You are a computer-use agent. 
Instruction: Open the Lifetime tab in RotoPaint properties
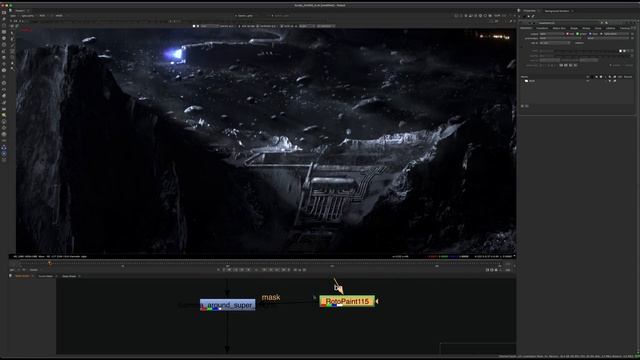(x=610, y=28)
